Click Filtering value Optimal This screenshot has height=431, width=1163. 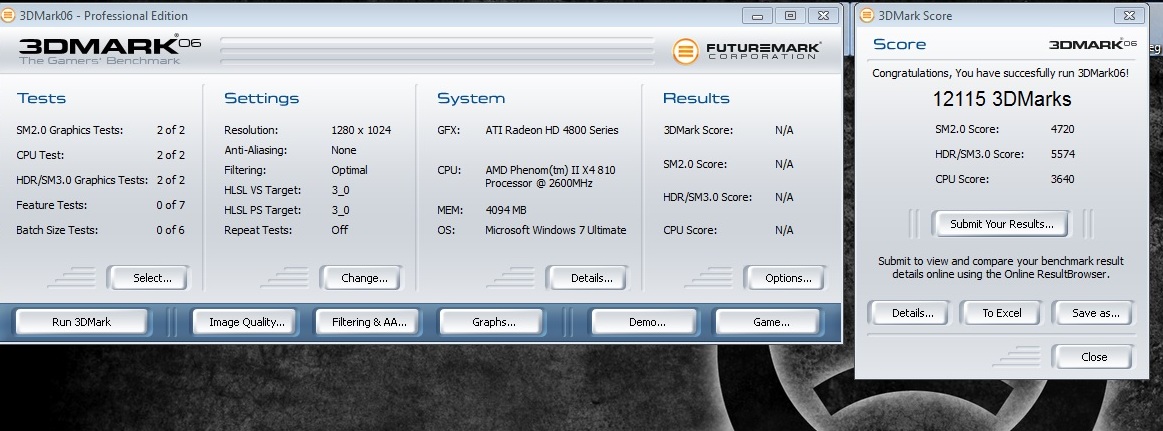tap(349, 170)
